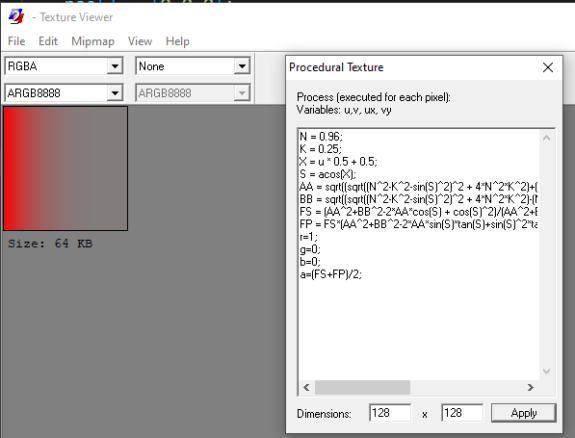Click the code box scroll-down arrow
The image size is (575, 438).
coord(546,371)
